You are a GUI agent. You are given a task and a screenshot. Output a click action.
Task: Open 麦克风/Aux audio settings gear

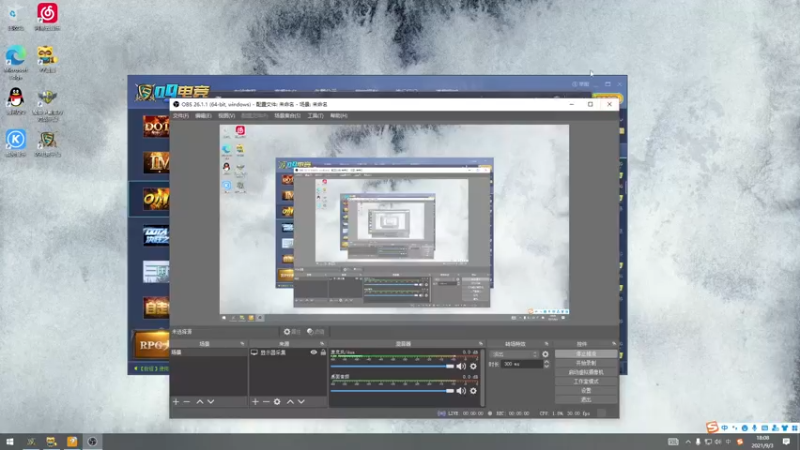473,366
